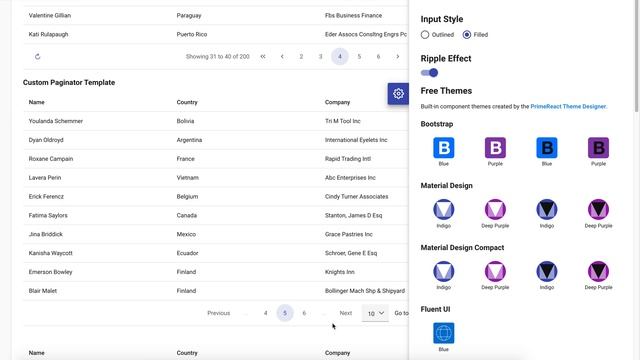Toggle the Ripple Effect switch
Screen dimensions: 640x360
(x=429, y=73)
